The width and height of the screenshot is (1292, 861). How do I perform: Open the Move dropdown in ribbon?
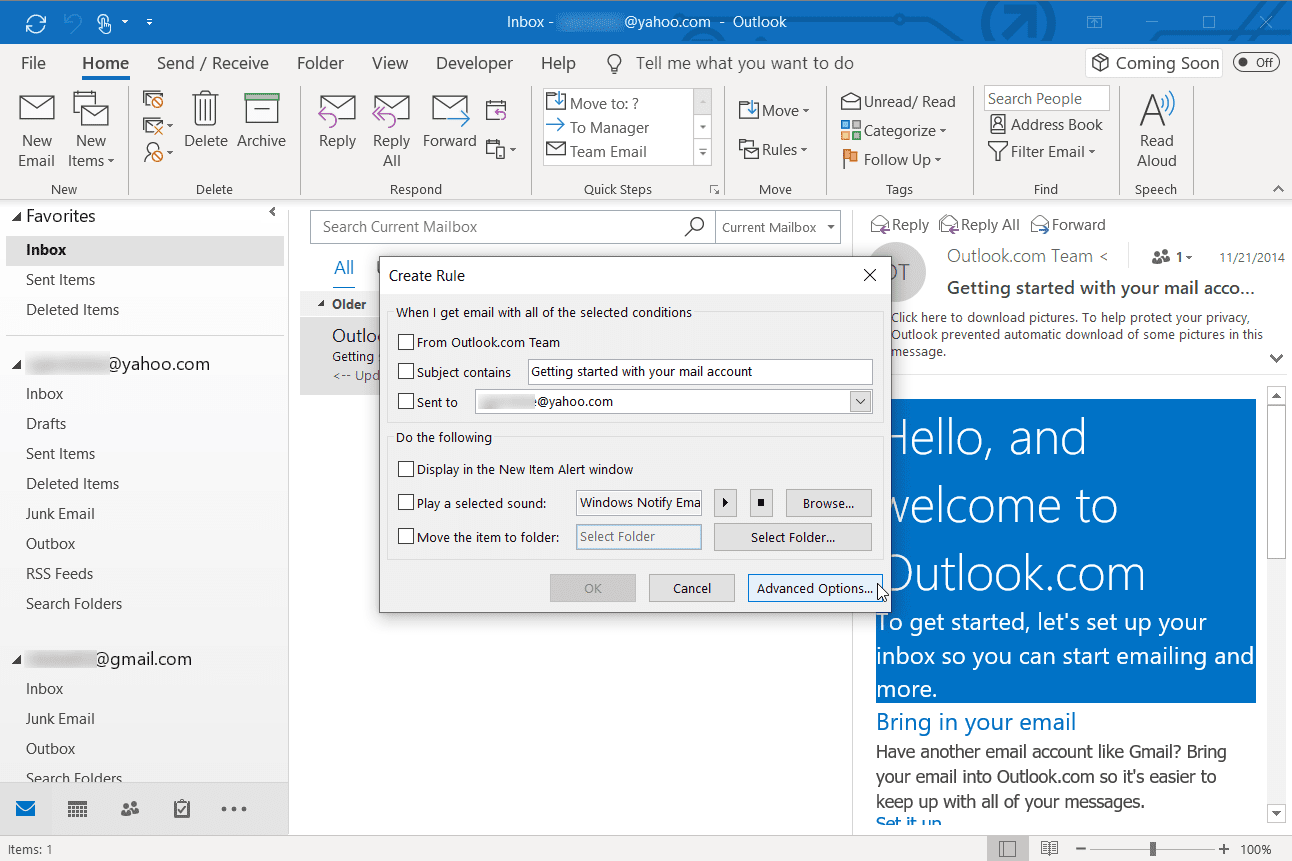773,110
